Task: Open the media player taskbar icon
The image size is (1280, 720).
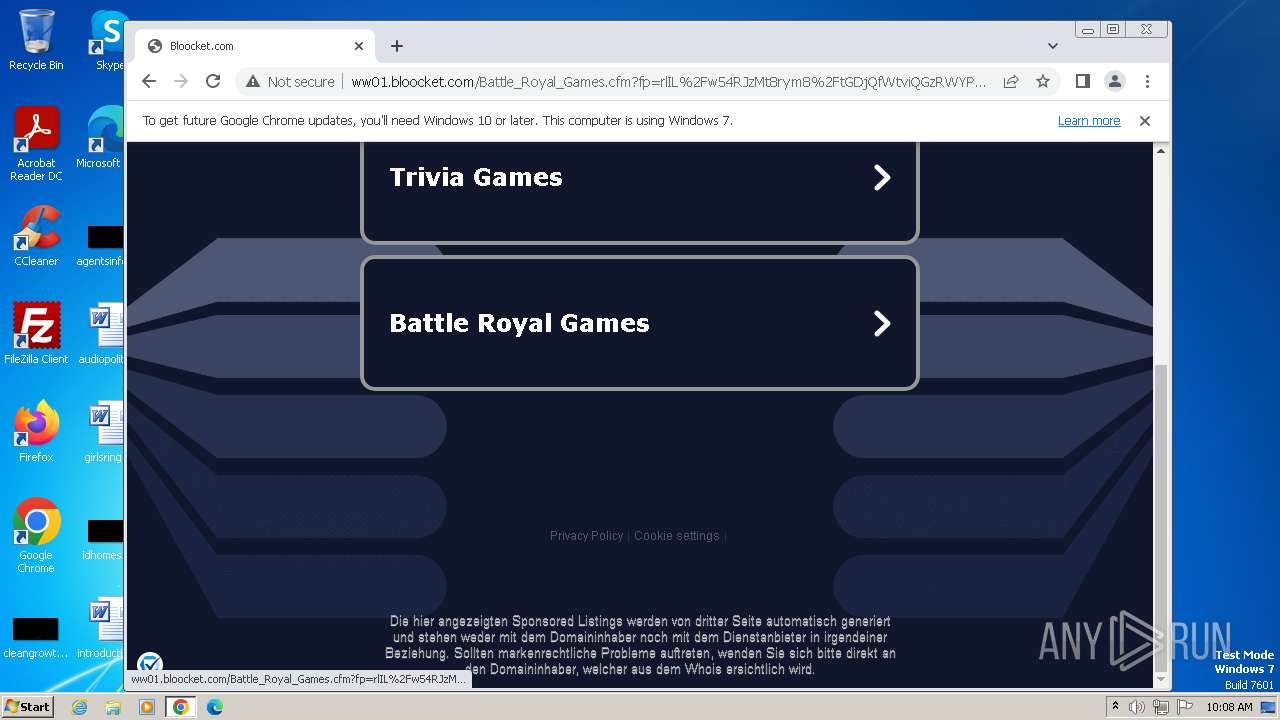Action: (147, 707)
